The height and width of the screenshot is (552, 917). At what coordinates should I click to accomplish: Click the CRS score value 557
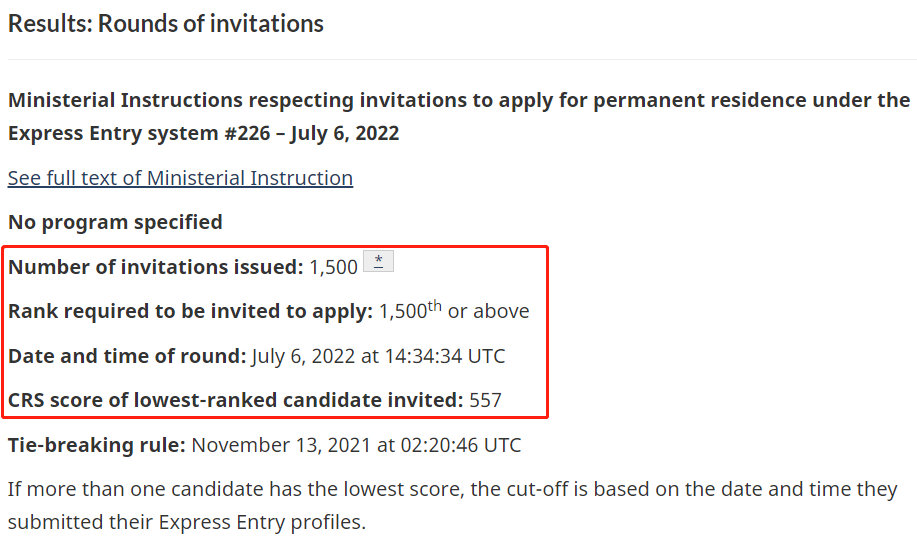click(x=485, y=401)
